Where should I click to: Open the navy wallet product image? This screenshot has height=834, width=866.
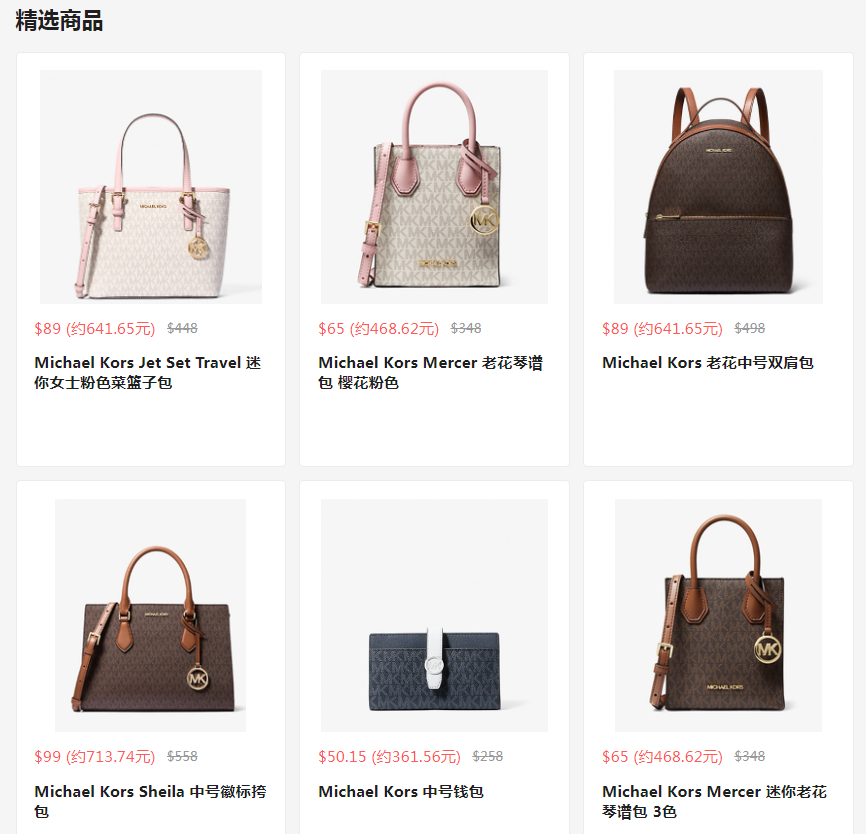click(434, 615)
